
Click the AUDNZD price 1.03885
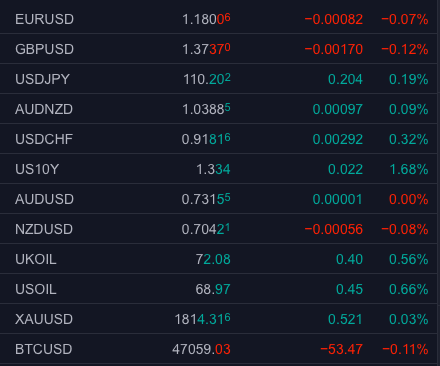pyautogui.click(x=206, y=109)
